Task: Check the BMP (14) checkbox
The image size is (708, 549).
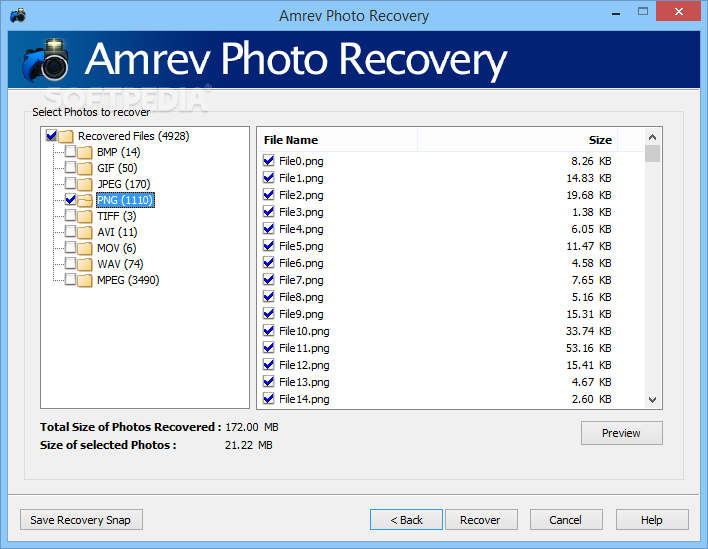Action: 70,151
